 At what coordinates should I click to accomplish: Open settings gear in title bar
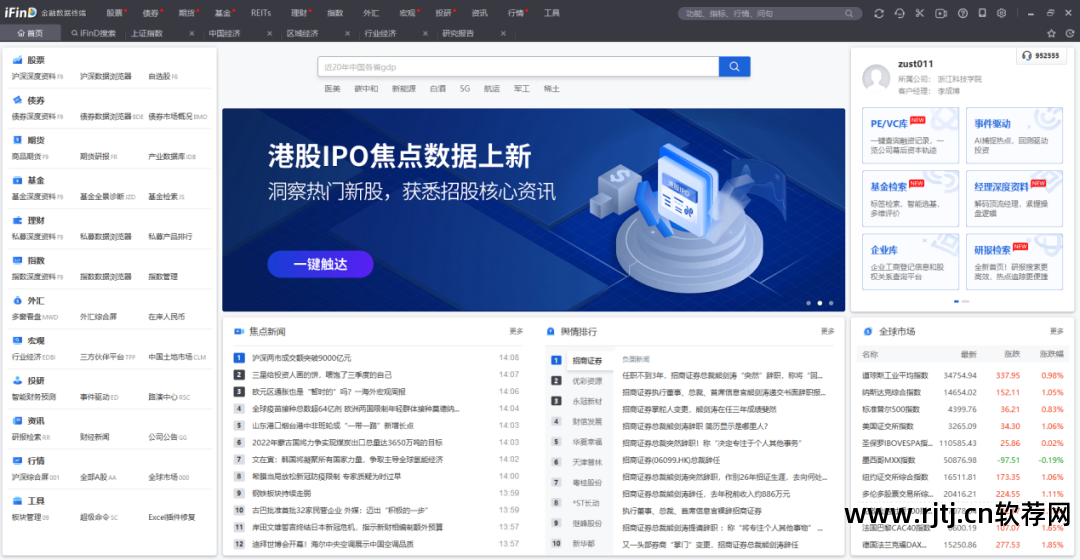[x=1001, y=13]
